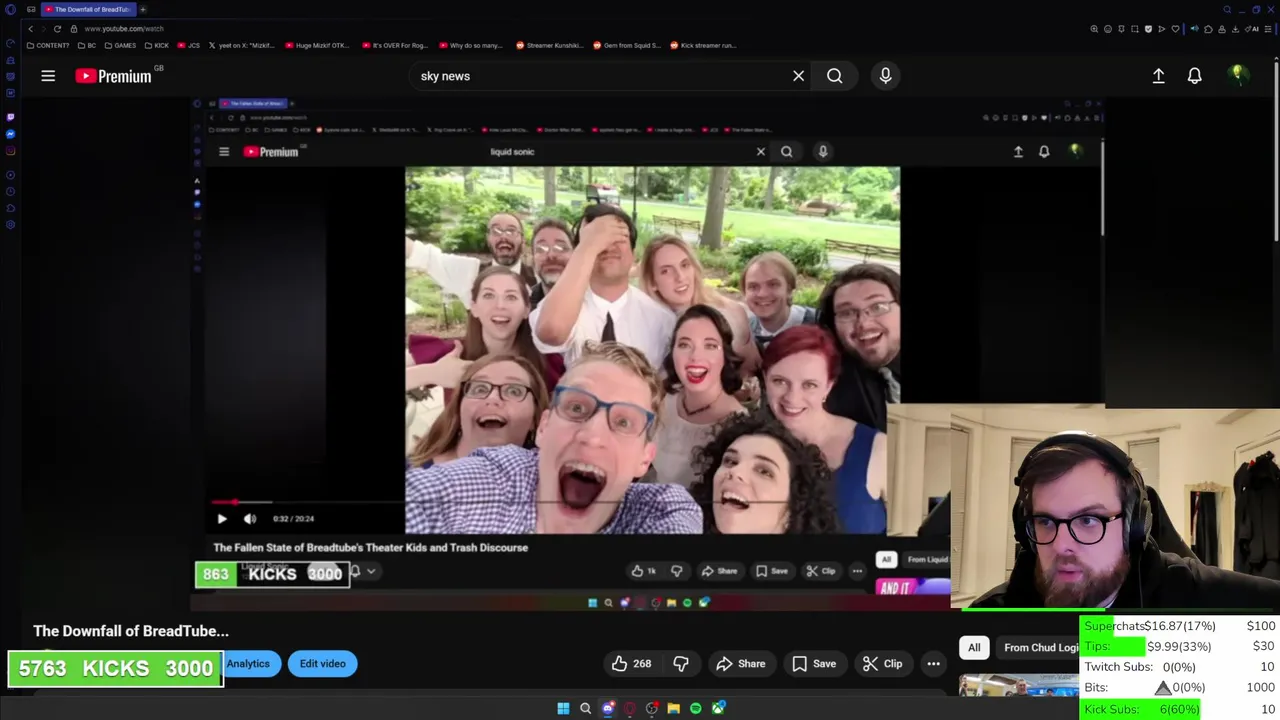Click the inner YouTube Premium logo

click(x=272, y=152)
